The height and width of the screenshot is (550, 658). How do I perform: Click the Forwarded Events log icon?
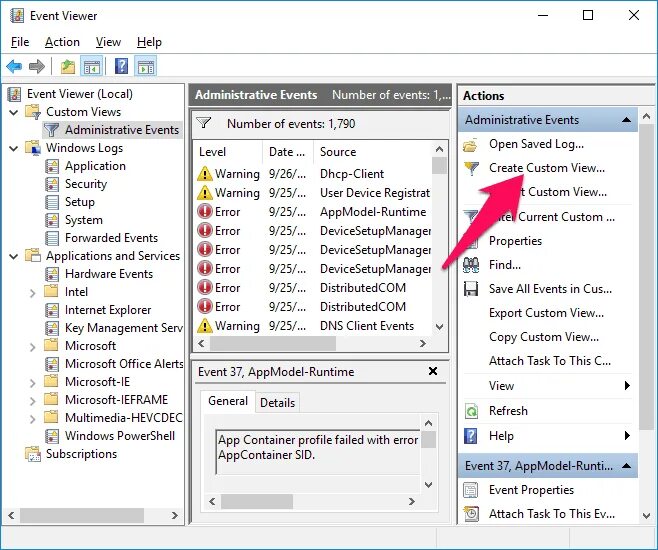pyautogui.click(x=52, y=238)
